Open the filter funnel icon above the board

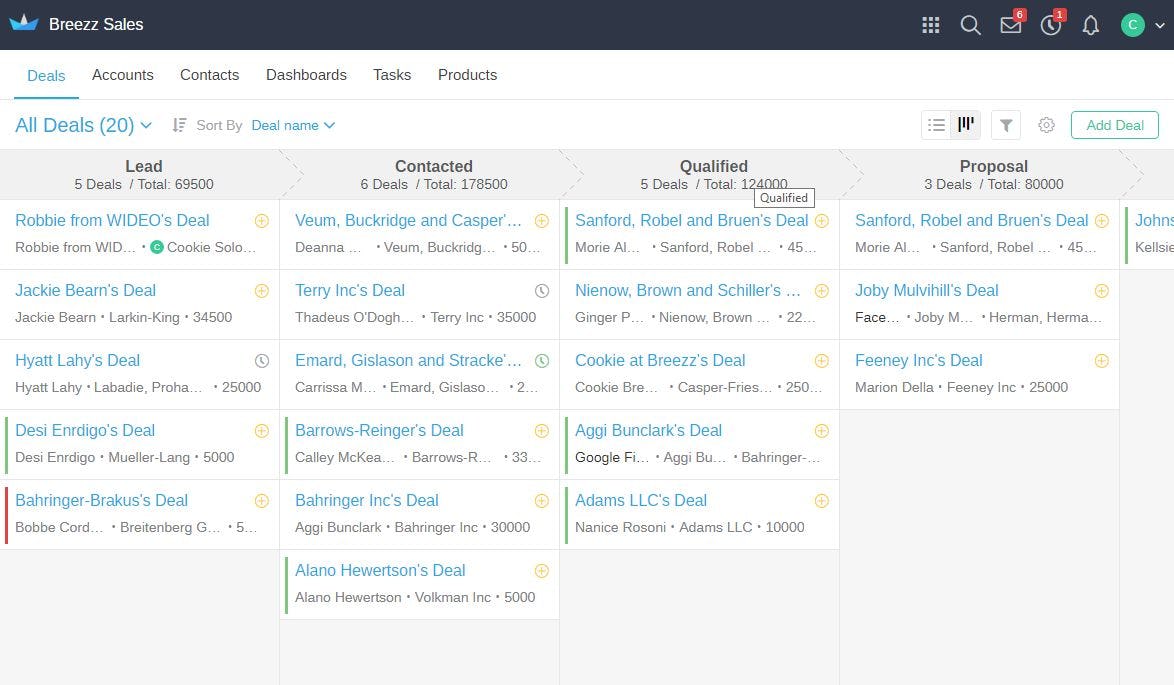pos(1006,124)
